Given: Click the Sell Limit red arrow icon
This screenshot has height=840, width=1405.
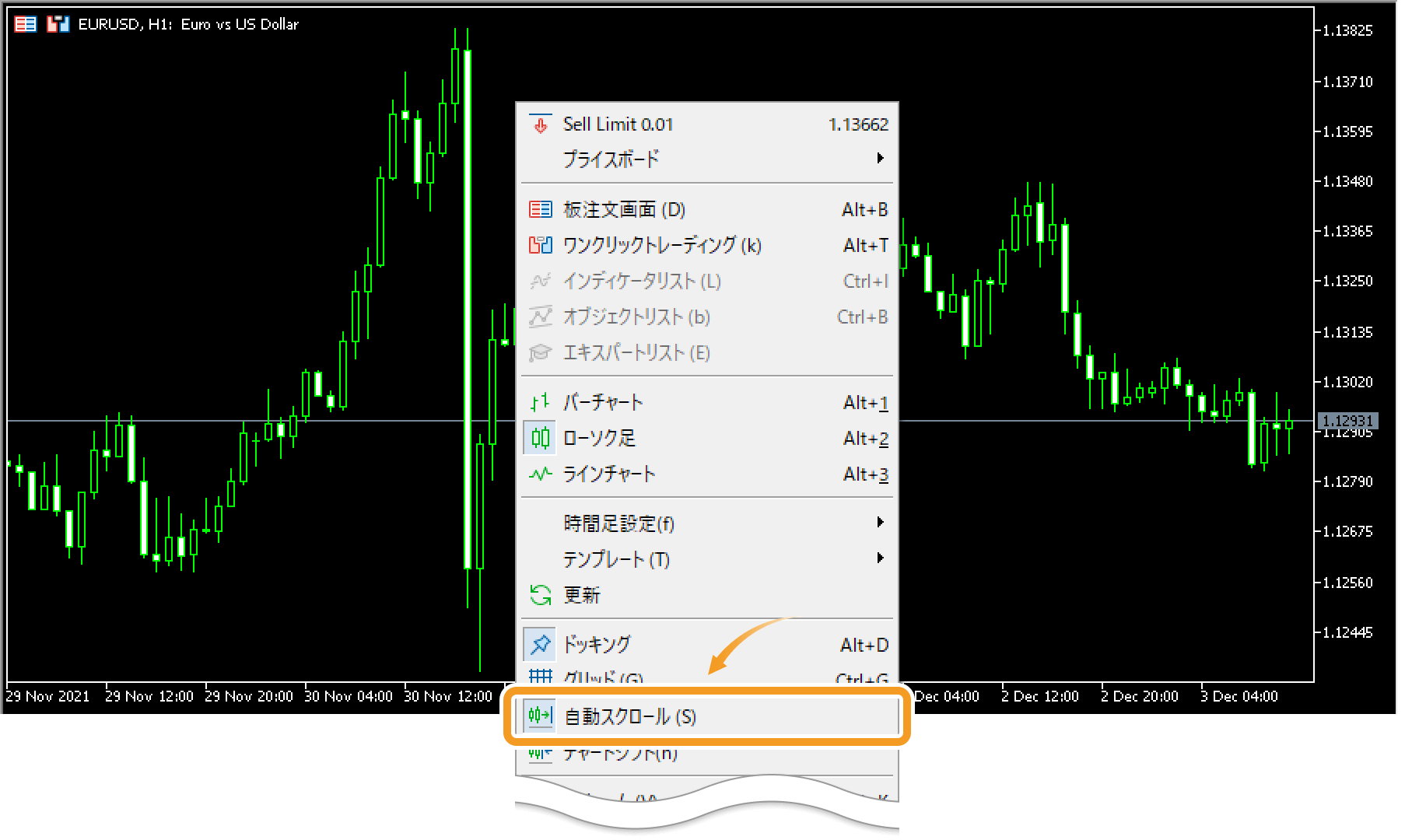Looking at the screenshot, I should pos(541,124).
